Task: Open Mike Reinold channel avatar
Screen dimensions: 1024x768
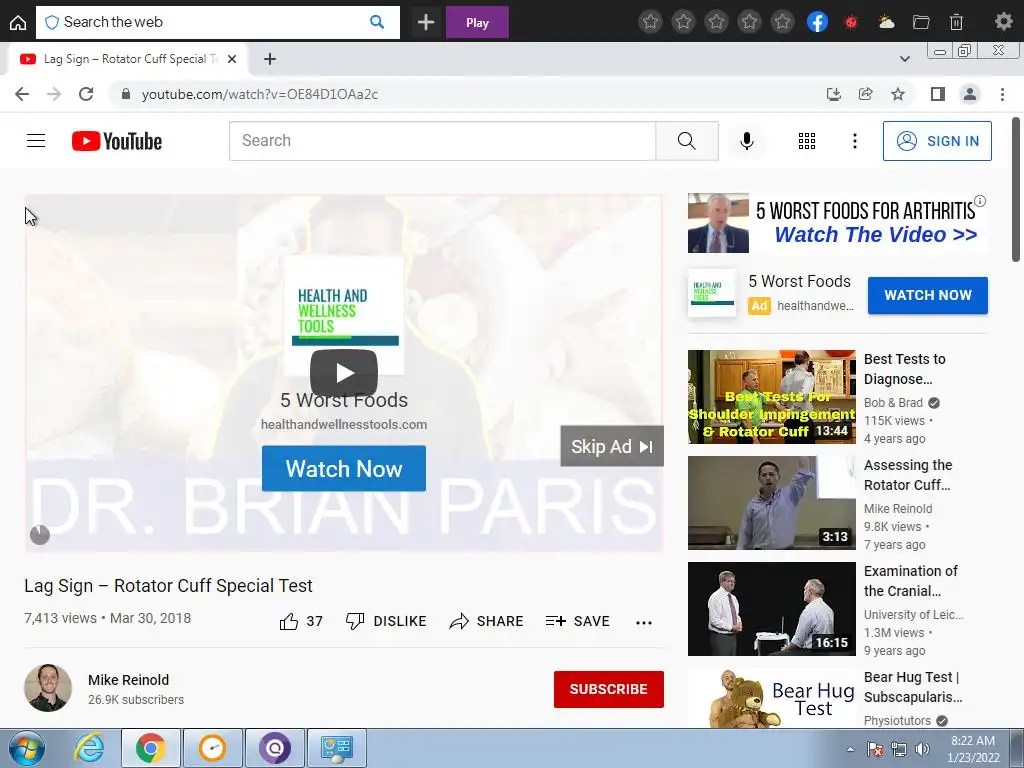Action: click(48, 688)
